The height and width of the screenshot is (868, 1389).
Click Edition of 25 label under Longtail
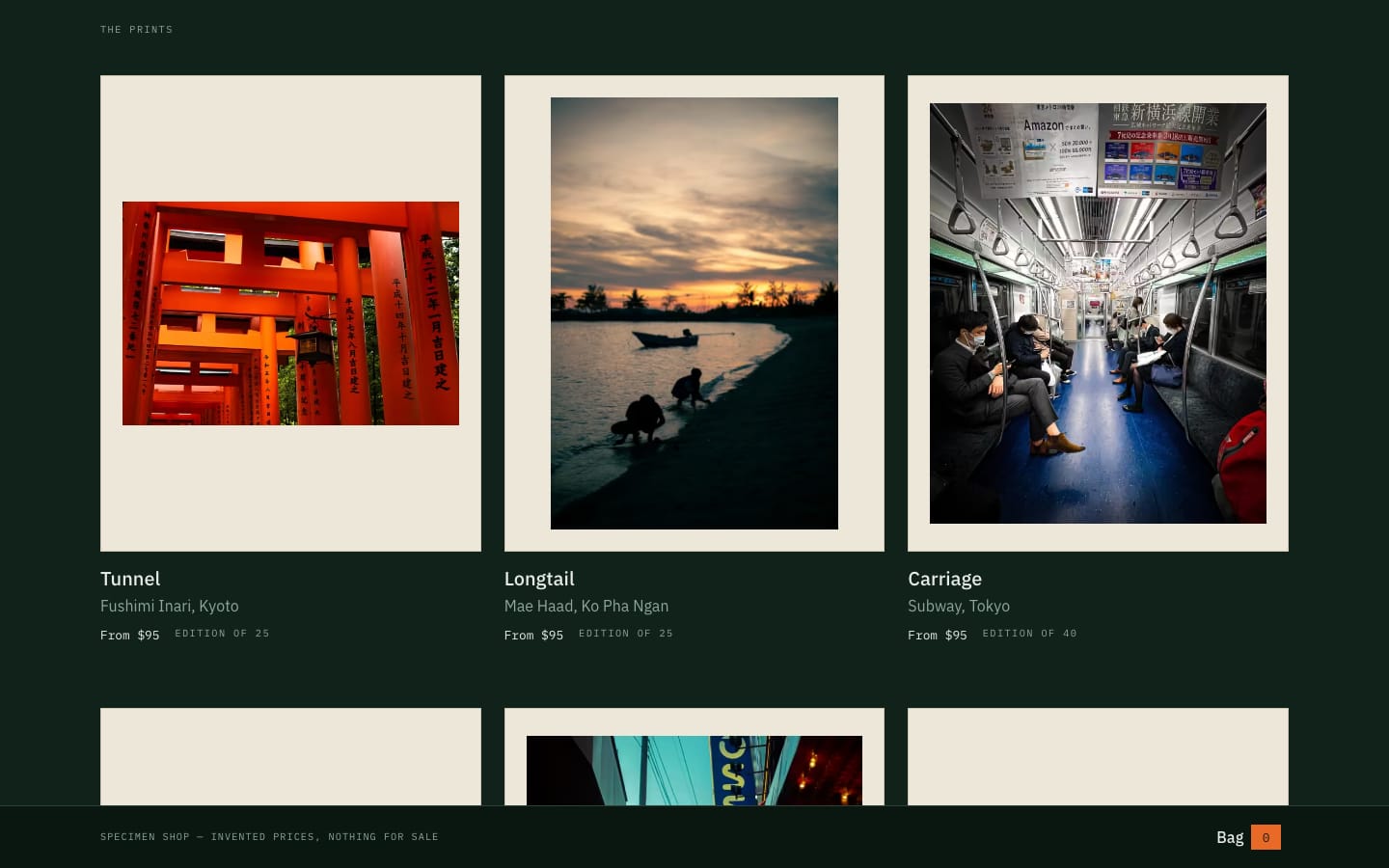(x=626, y=634)
